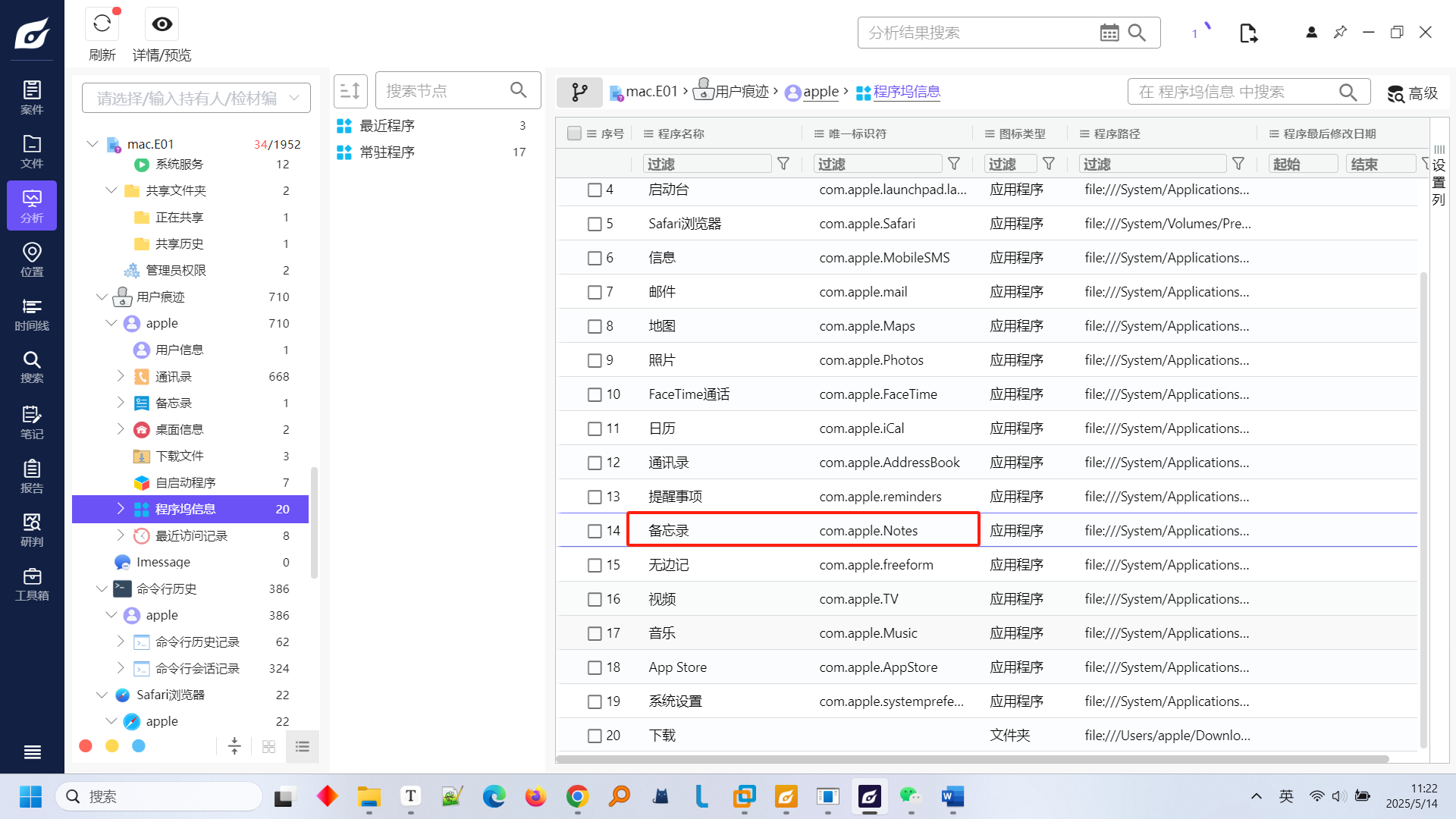Click the yellow color tag dot
Image resolution: width=1456 pixels, height=819 pixels.
112,746
